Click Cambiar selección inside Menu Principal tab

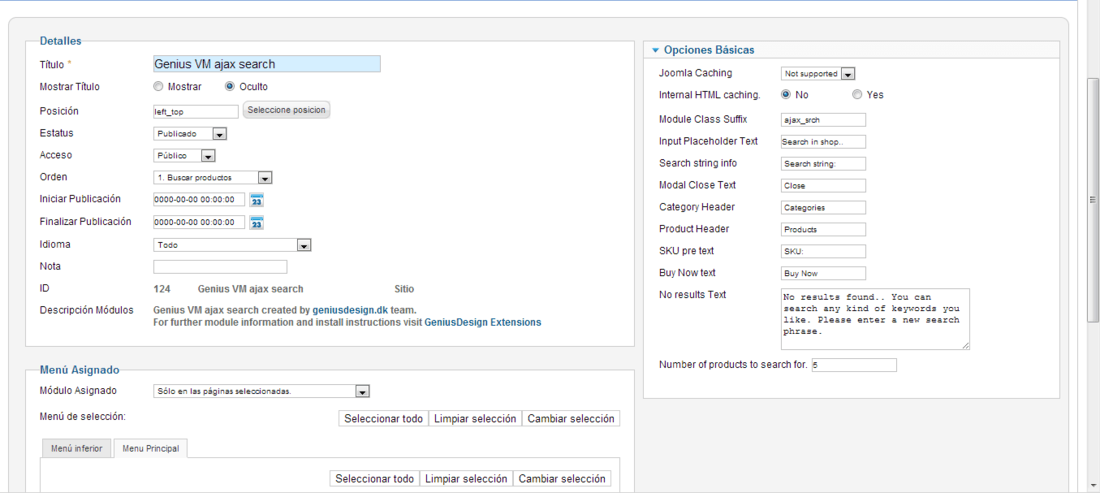tap(562, 479)
